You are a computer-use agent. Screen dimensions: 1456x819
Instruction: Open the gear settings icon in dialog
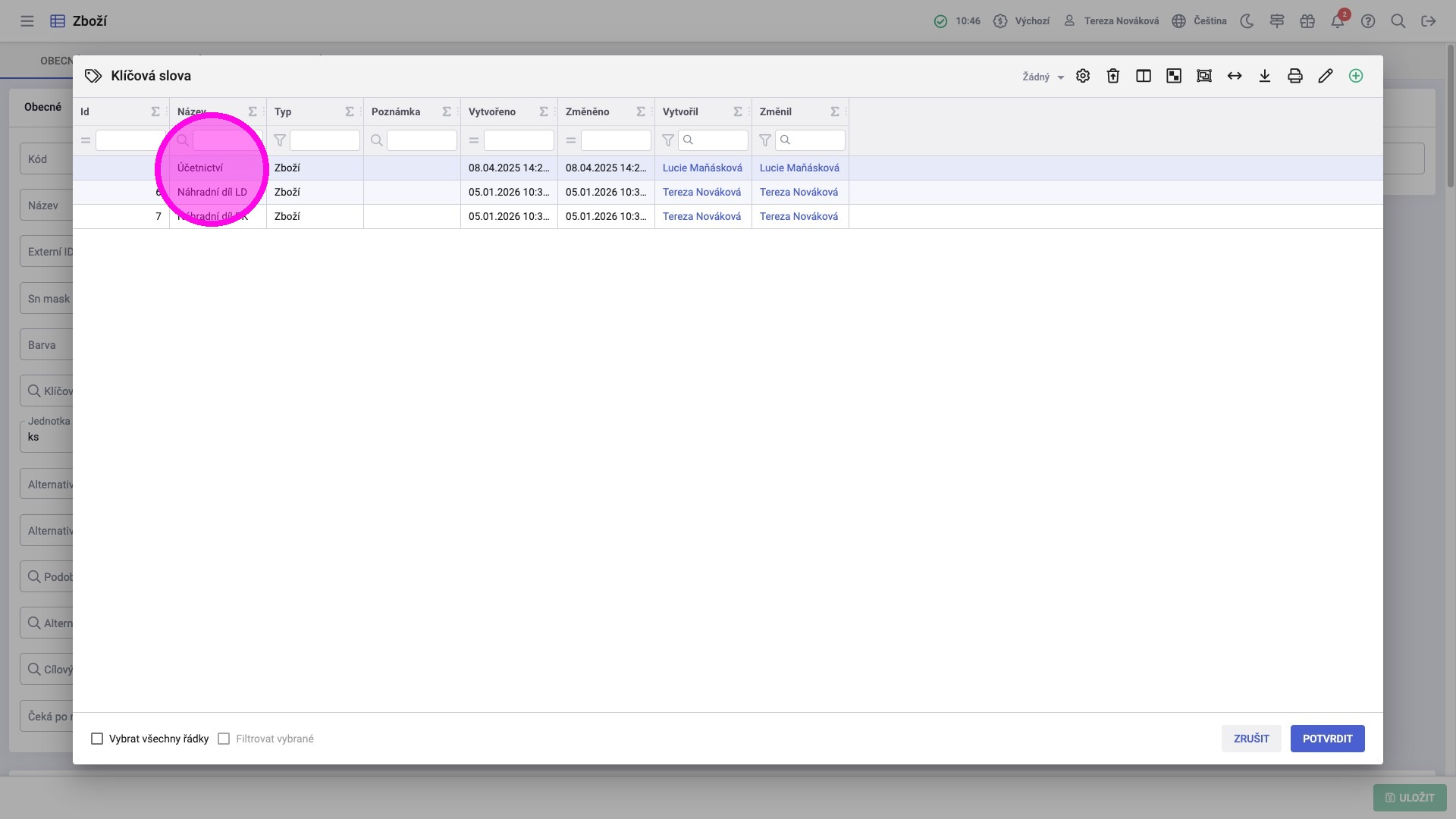[1083, 76]
